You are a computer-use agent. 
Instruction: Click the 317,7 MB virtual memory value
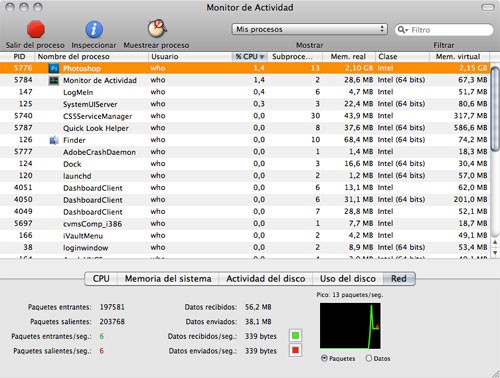click(x=471, y=116)
